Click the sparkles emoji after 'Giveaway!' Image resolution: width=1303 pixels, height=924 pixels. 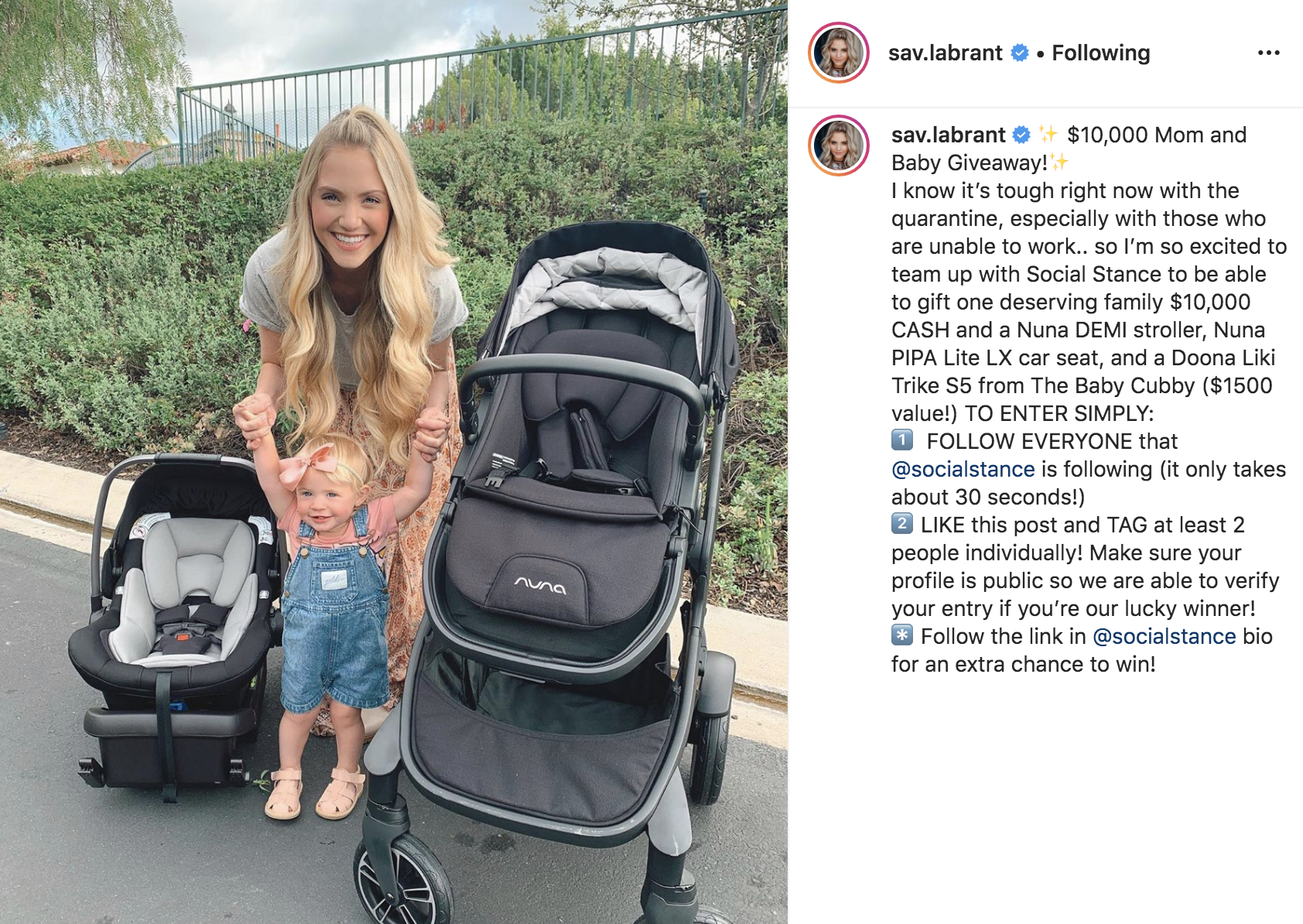pyautogui.click(x=1059, y=162)
